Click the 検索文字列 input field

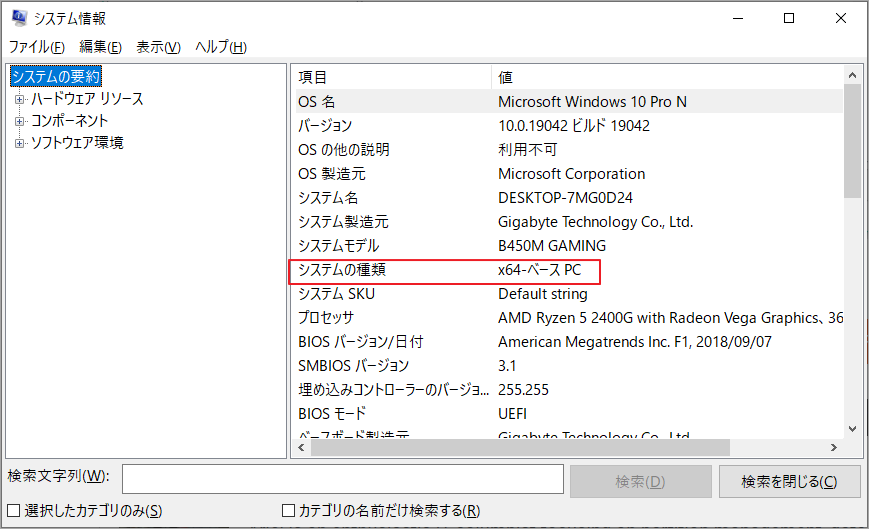pyautogui.click(x=338, y=480)
